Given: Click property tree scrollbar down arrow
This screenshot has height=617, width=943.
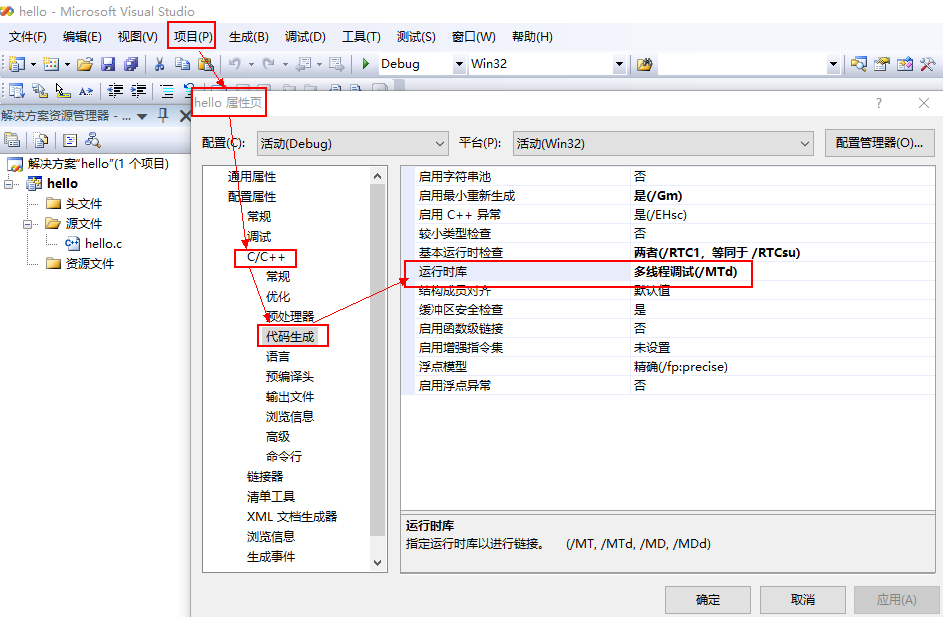Looking at the screenshot, I should (x=377, y=563).
